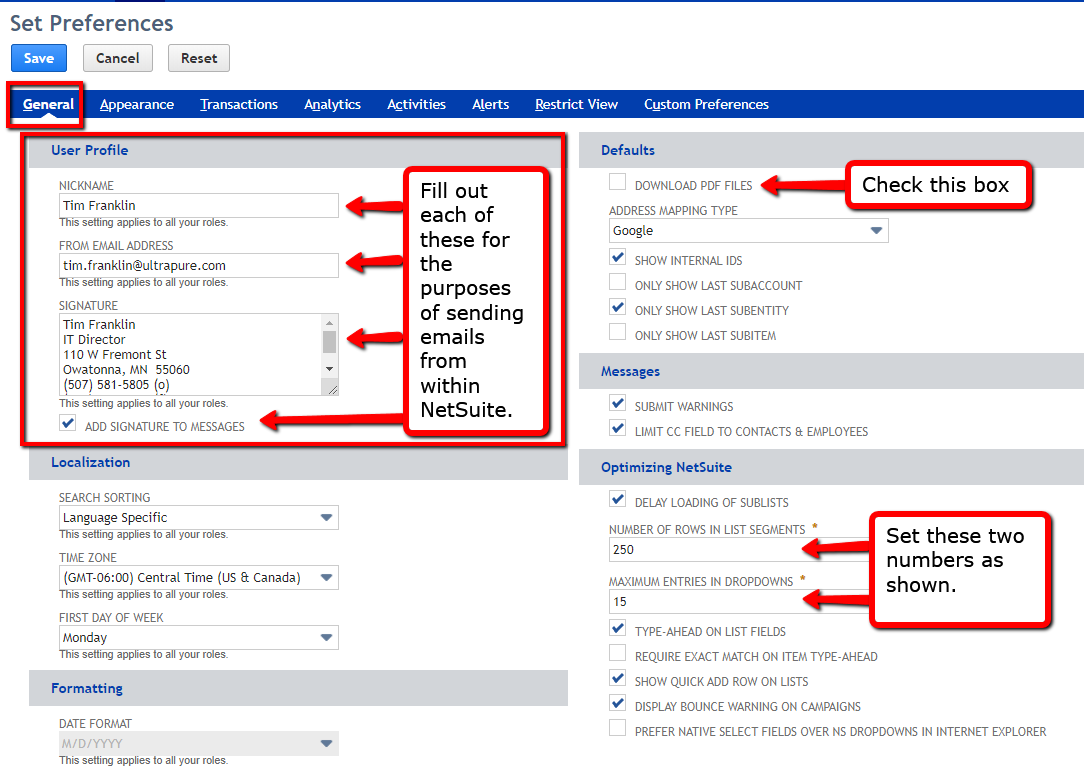
Task: Toggle Delay Loading of Sublists
Action: tap(617, 499)
